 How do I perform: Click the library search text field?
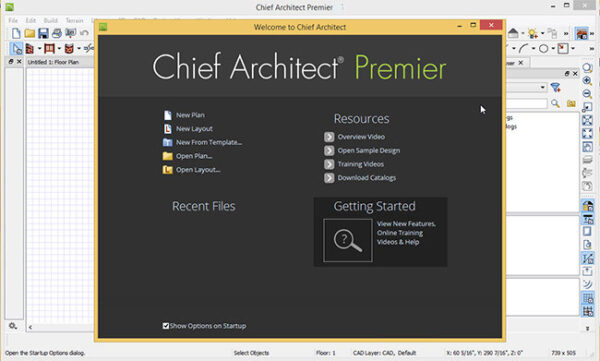coord(527,103)
